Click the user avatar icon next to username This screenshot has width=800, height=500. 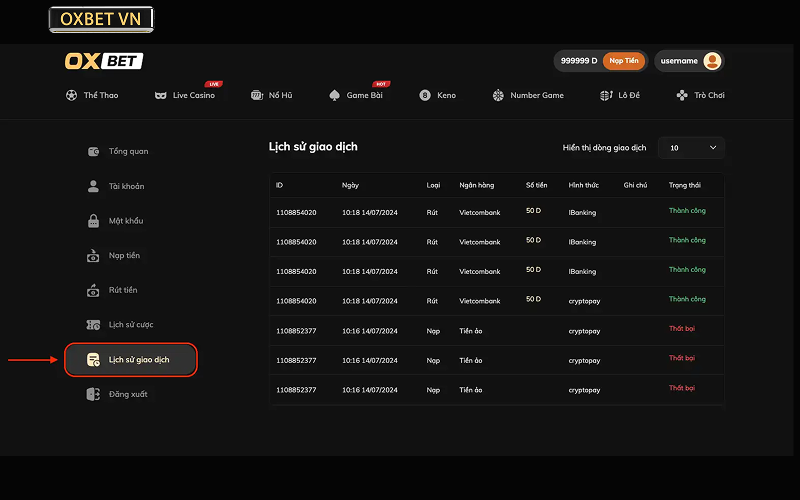(712, 61)
